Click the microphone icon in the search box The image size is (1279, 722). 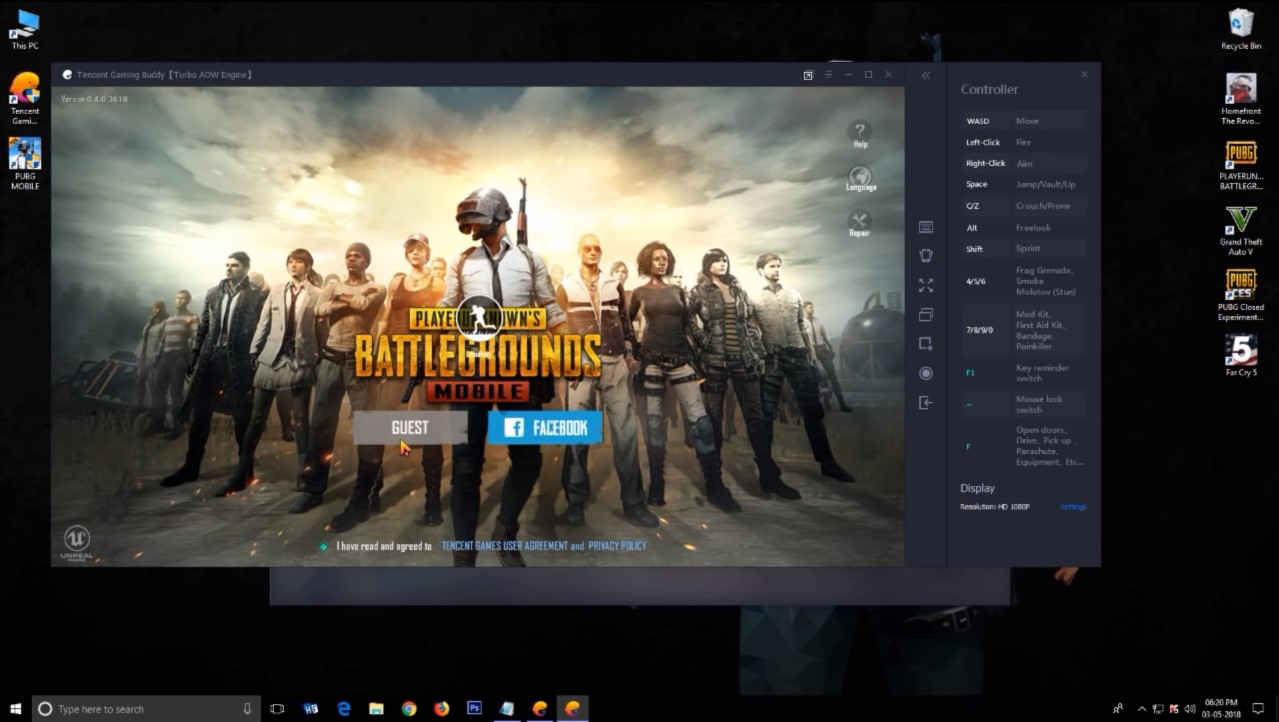pos(247,708)
